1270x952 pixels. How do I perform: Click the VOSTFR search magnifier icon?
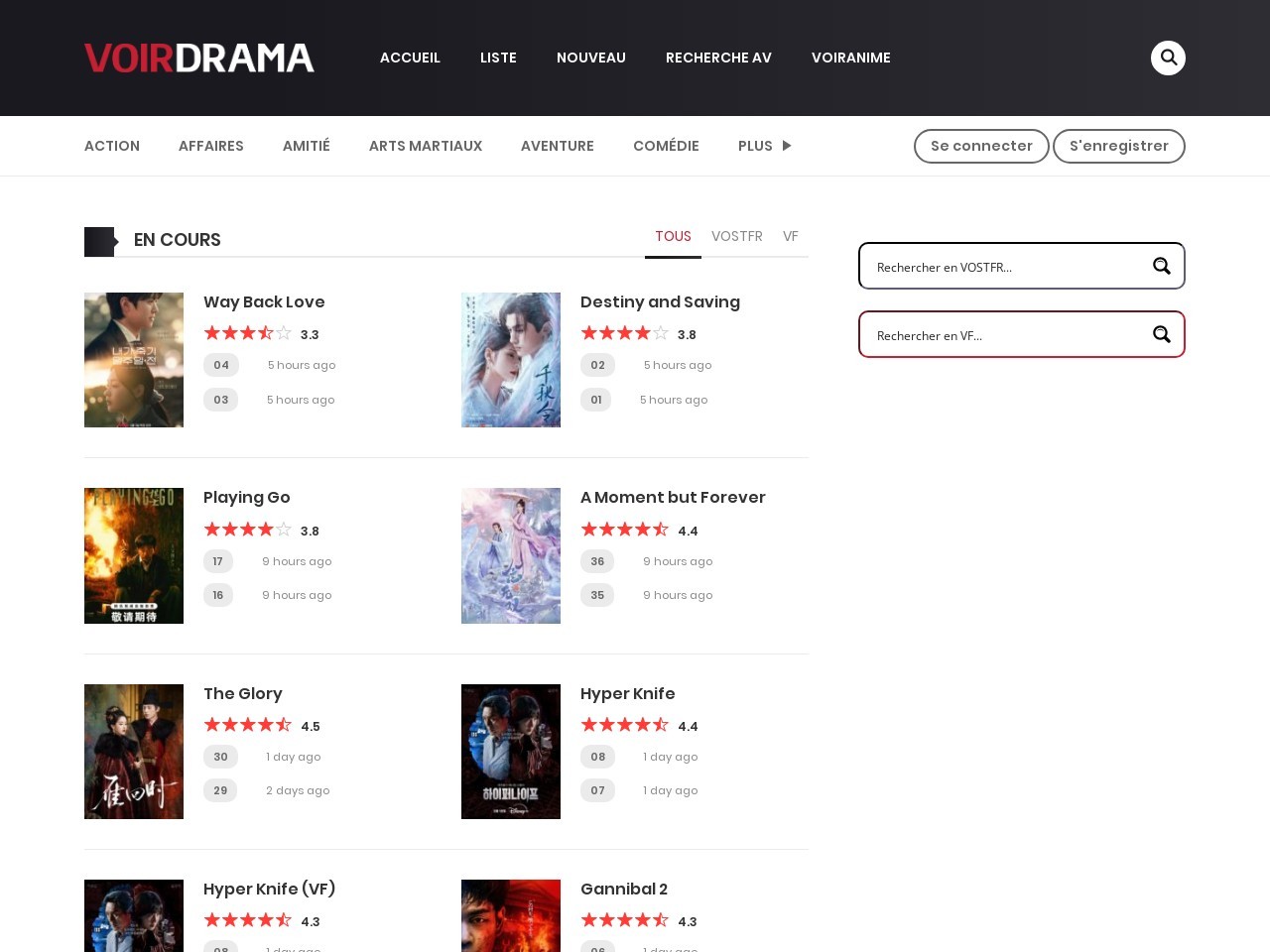(x=1161, y=266)
